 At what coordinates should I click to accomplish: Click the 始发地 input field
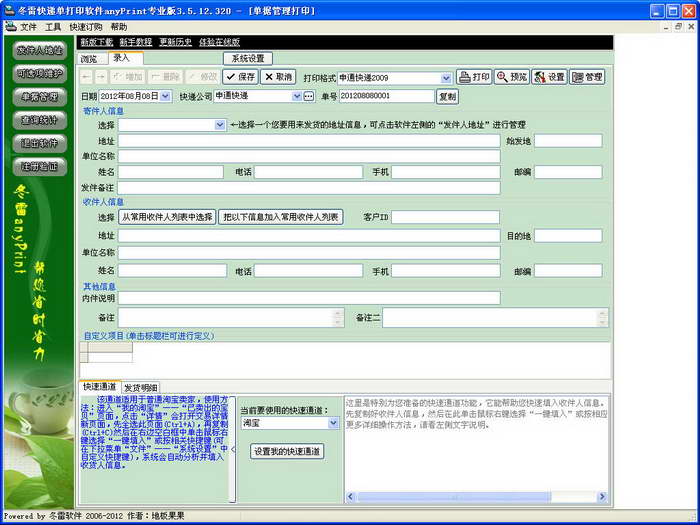tap(568, 141)
